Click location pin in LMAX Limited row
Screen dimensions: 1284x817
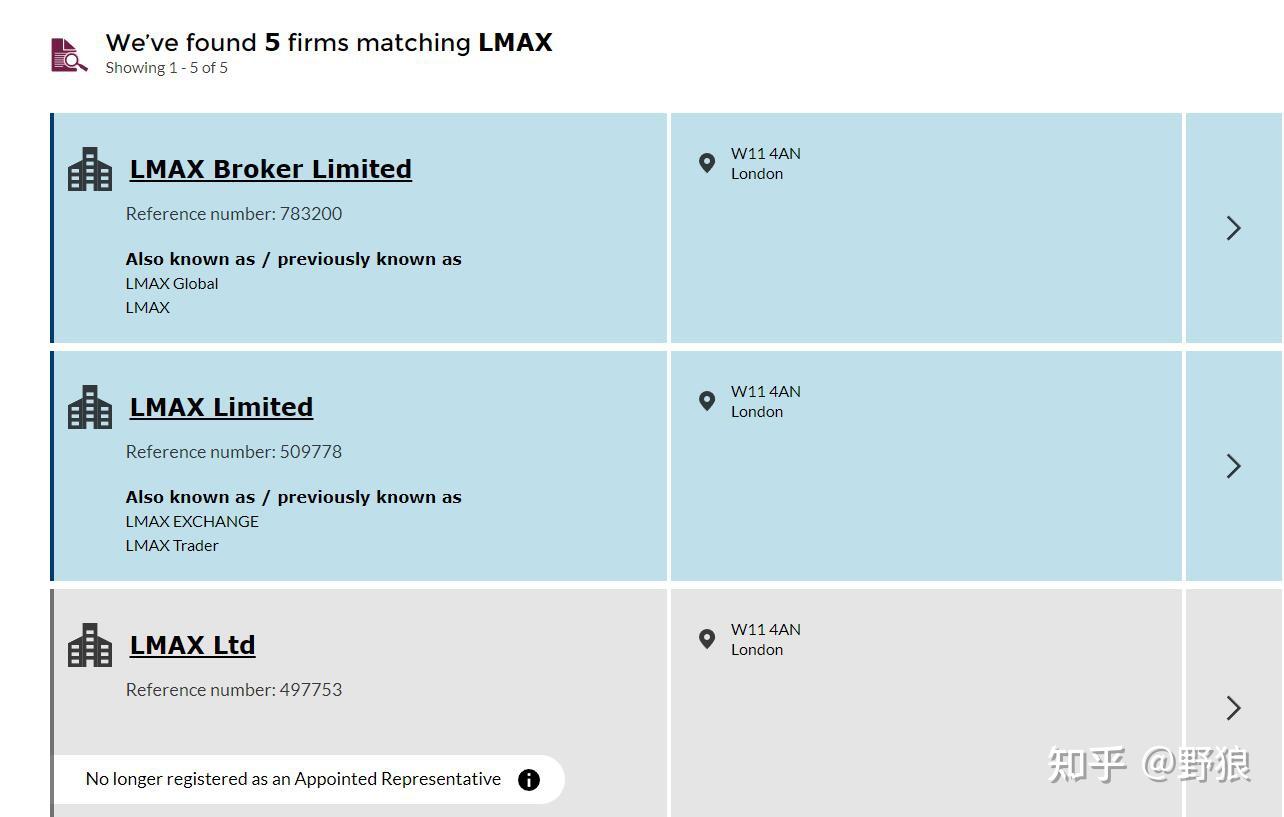(707, 401)
